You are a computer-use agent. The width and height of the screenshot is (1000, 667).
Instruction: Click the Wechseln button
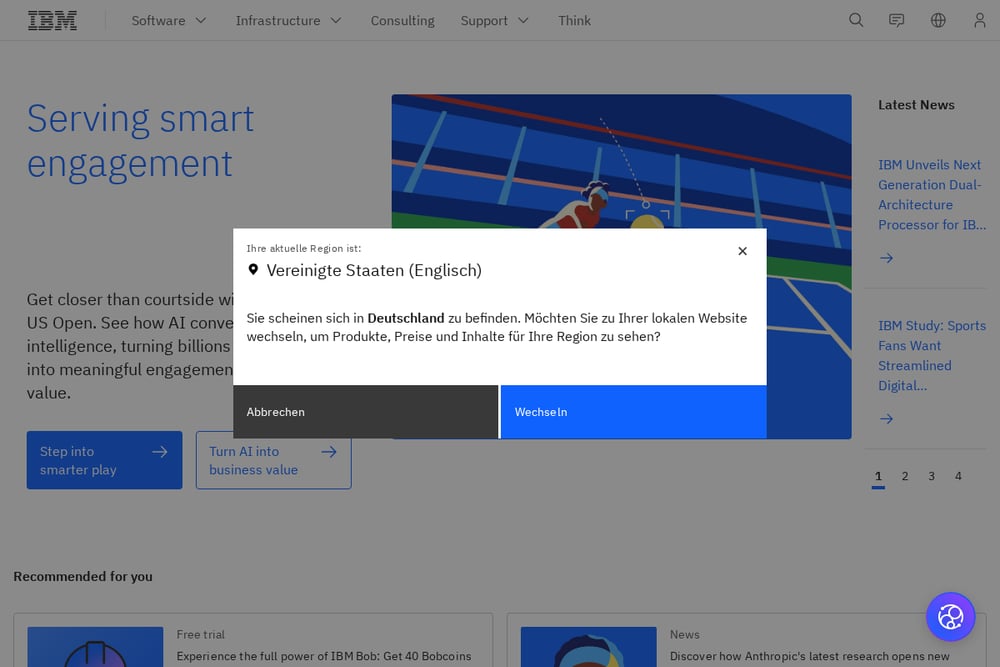point(633,412)
